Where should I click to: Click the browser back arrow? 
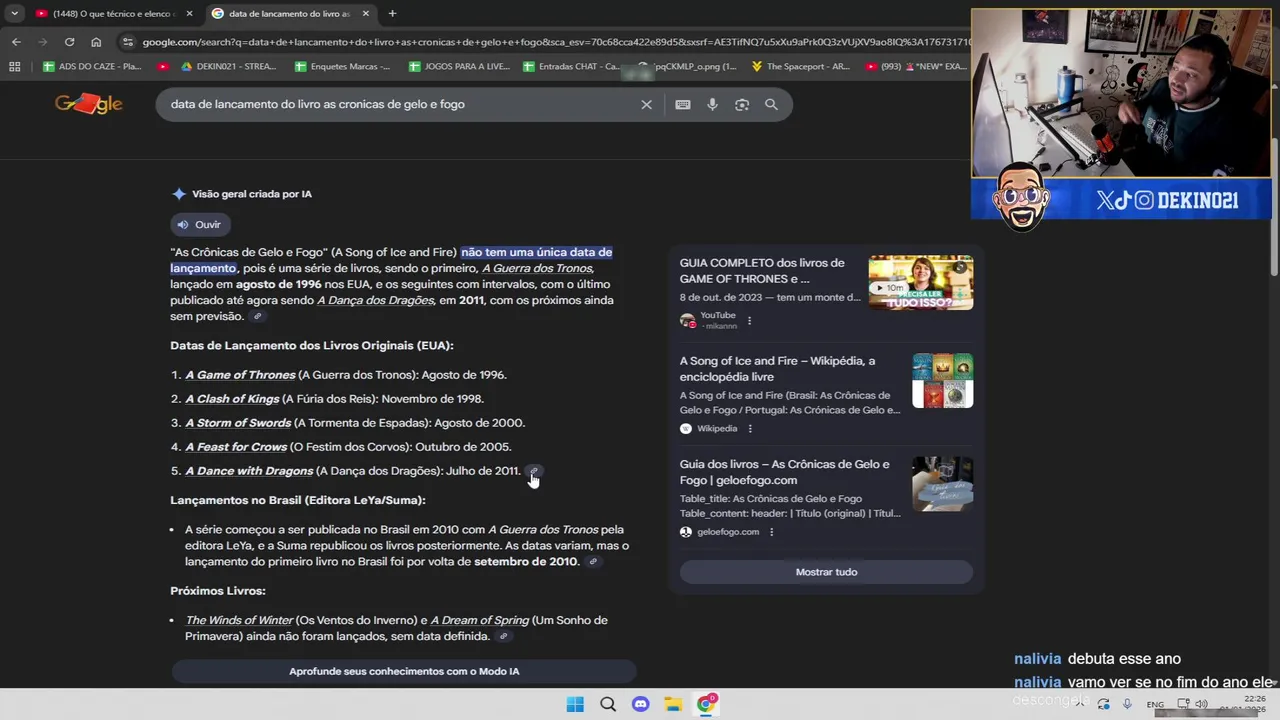point(16,42)
